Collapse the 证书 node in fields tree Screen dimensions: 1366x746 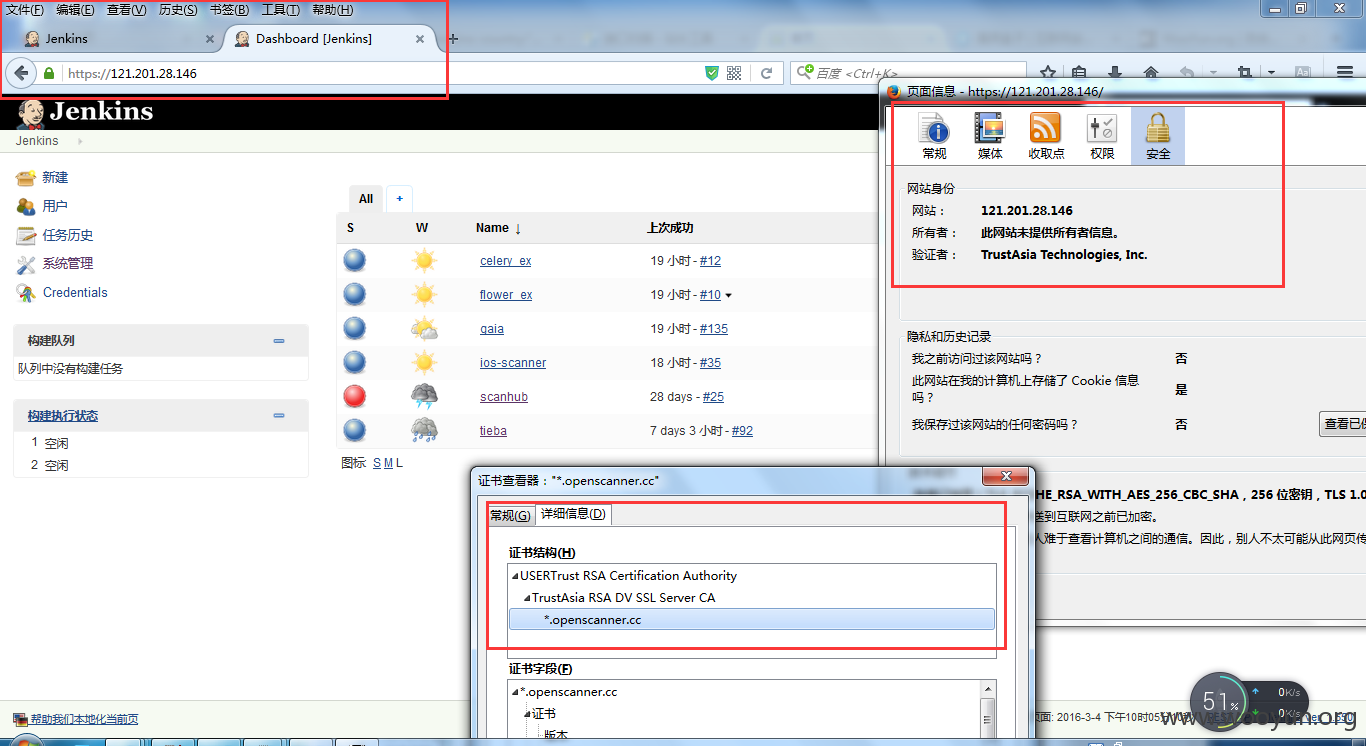[x=527, y=714]
